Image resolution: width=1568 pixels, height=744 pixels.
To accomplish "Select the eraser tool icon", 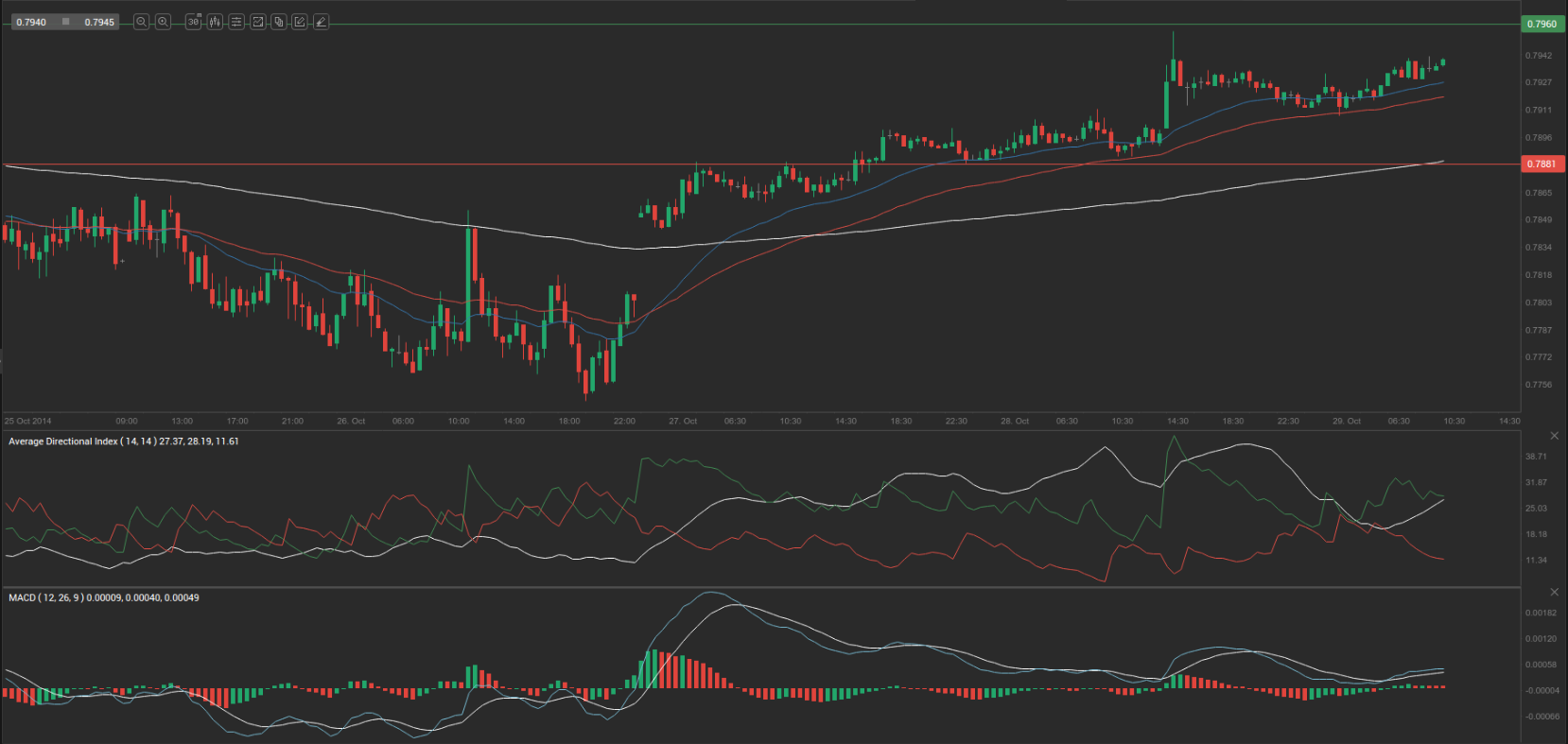I will click(322, 22).
